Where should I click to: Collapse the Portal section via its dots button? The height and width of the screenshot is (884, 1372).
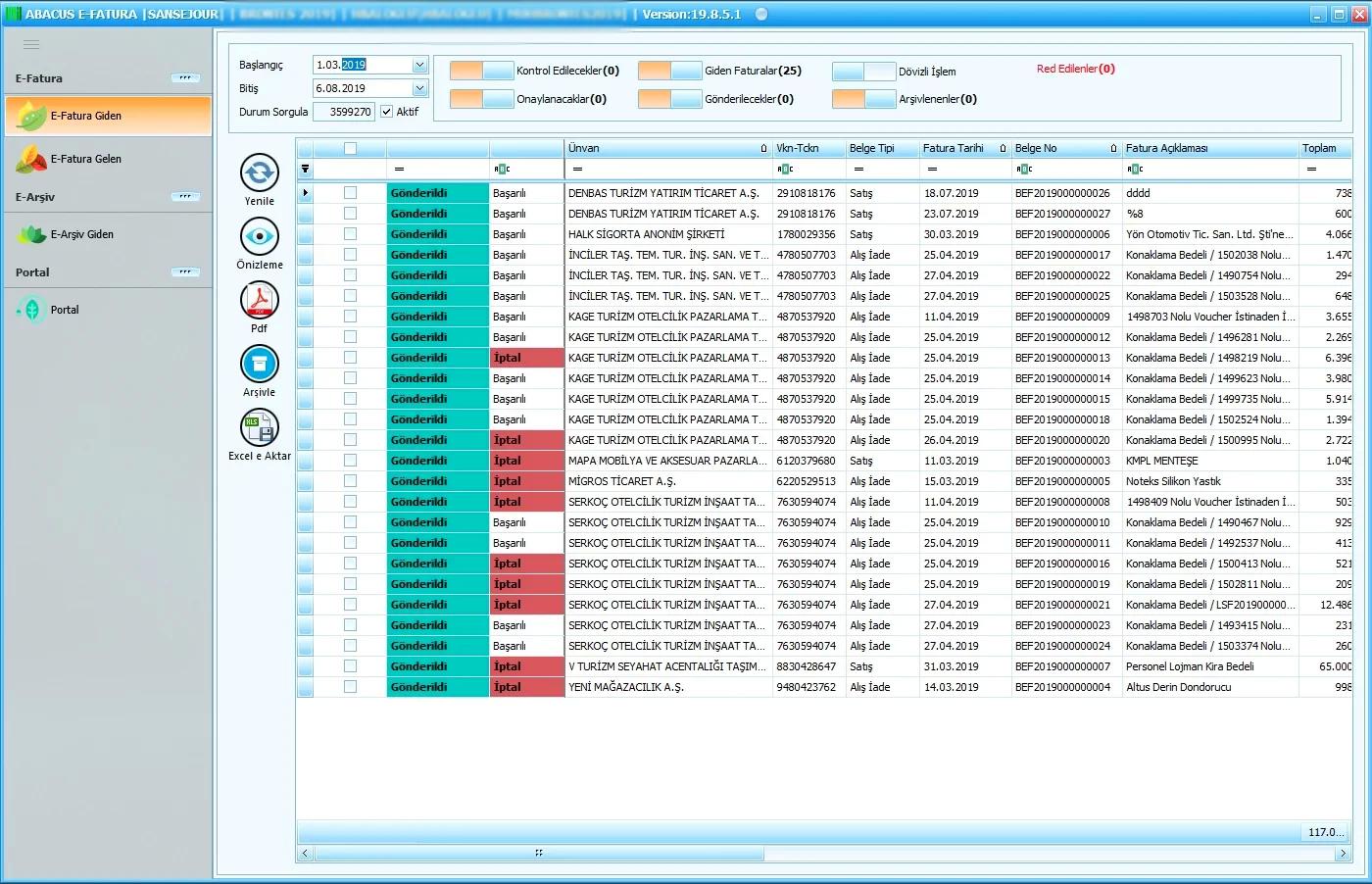185,272
